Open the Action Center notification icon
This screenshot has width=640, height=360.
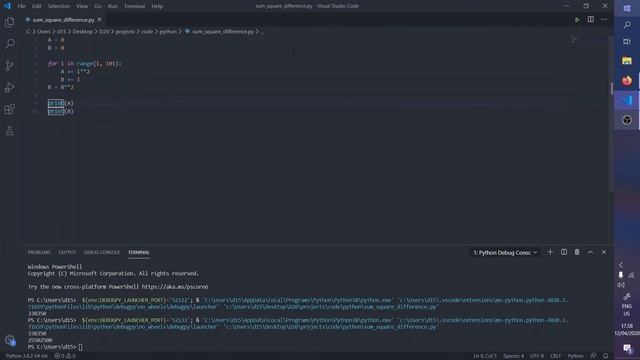pyautogui.click(x=627, y=349)
